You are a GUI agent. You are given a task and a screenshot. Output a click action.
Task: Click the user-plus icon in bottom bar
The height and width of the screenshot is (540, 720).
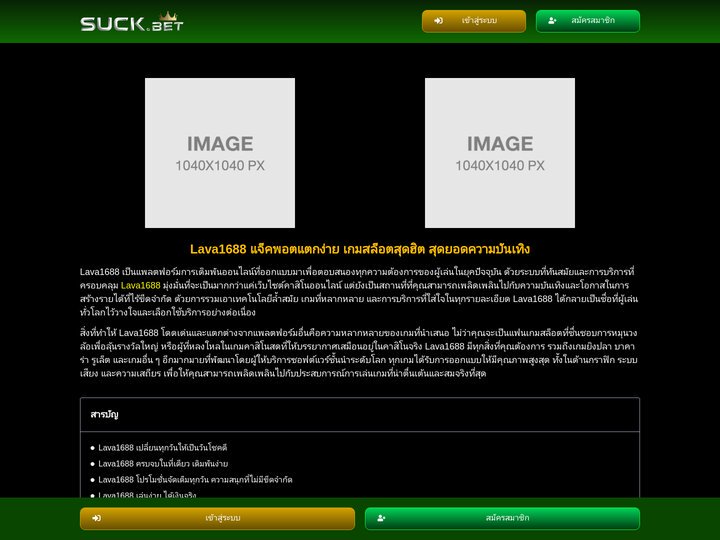point(381,518)
